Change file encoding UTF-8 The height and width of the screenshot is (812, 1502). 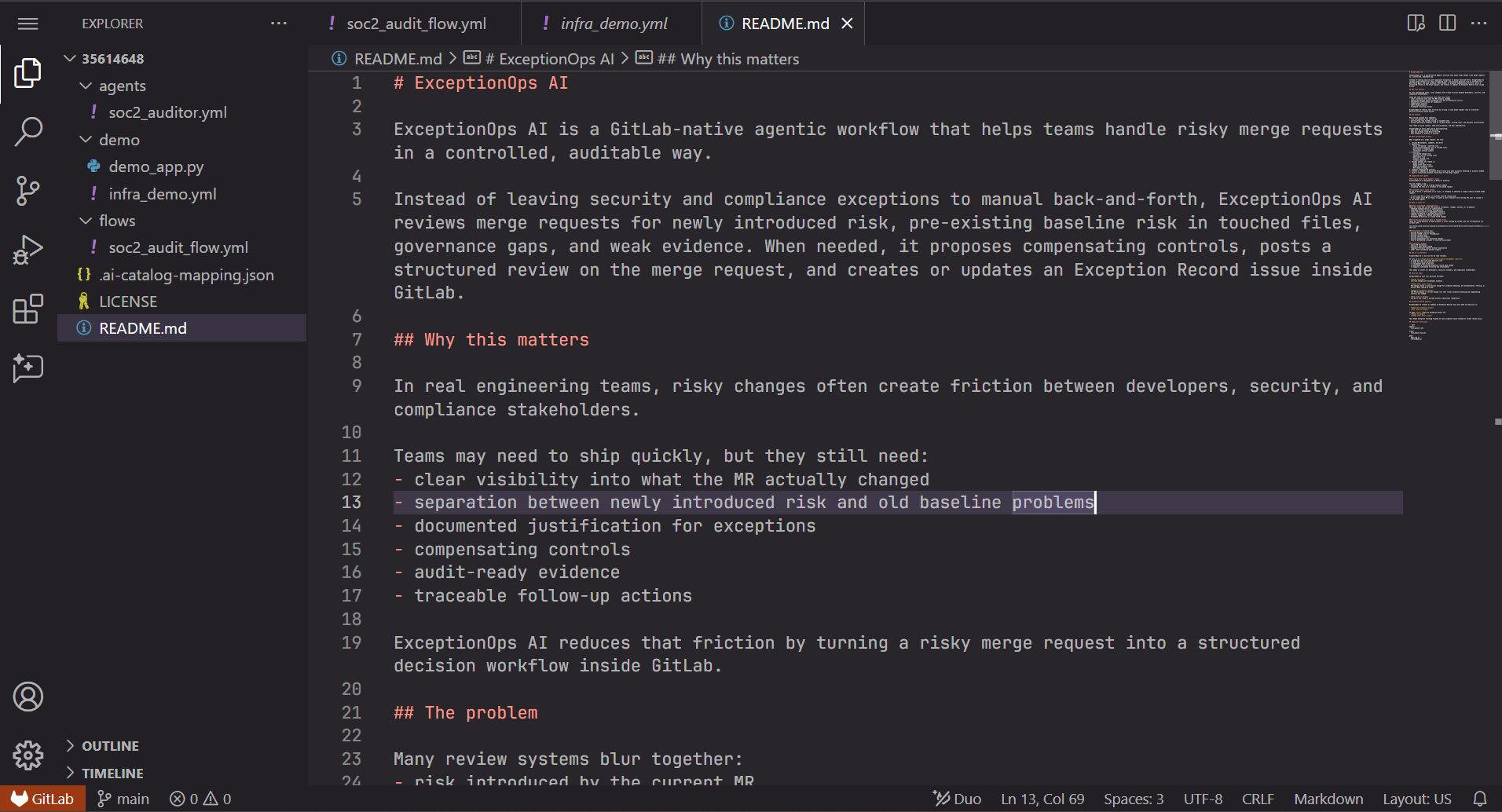point(1203,799)
